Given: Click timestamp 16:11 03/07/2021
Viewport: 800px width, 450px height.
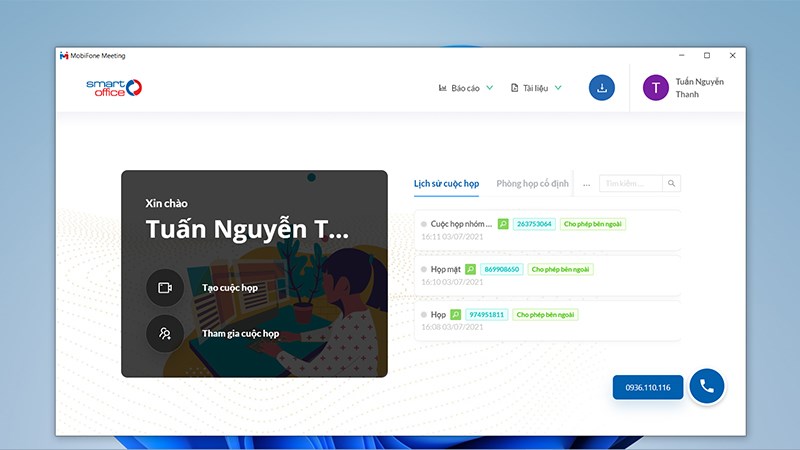Looking at the screenshot, I should pos(452,237).
